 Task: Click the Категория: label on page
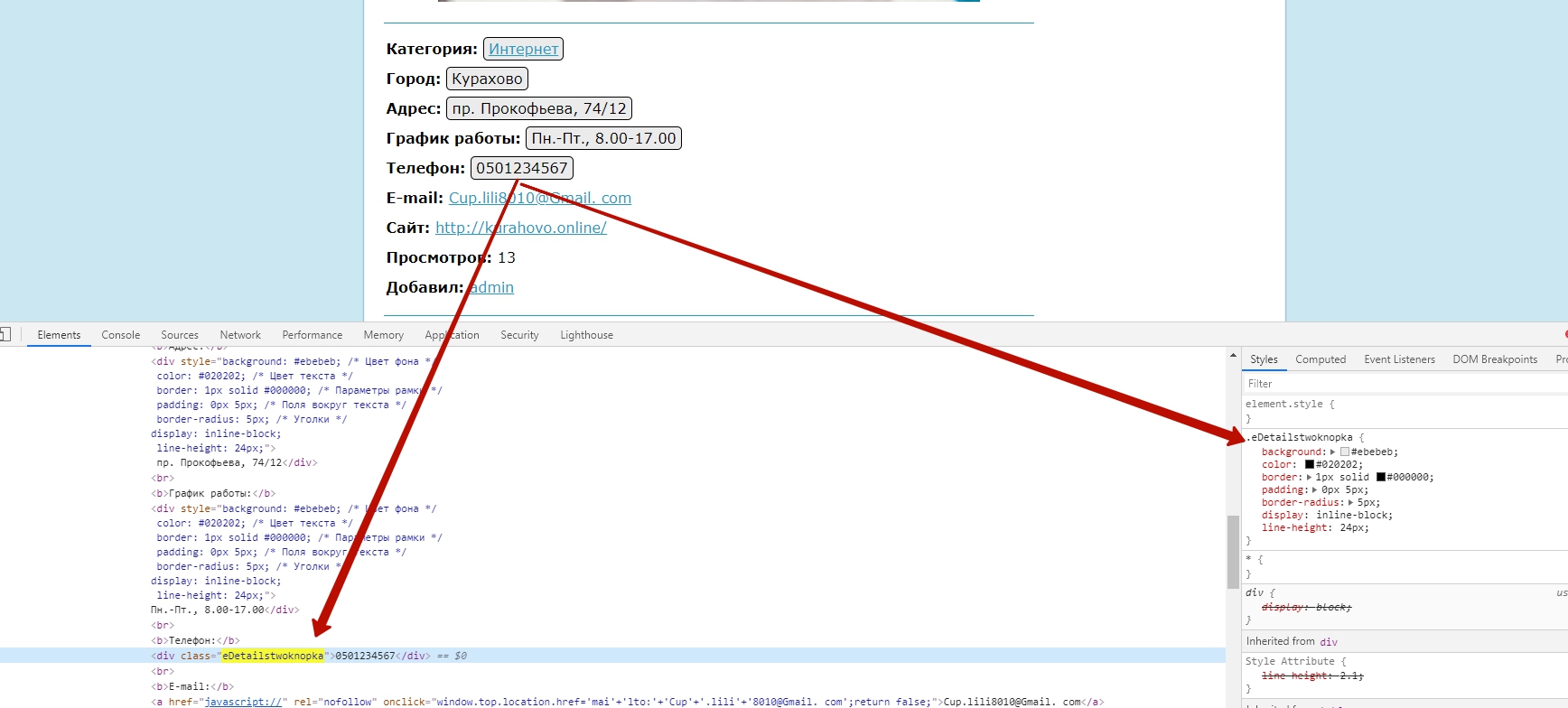tap(432, 49)
